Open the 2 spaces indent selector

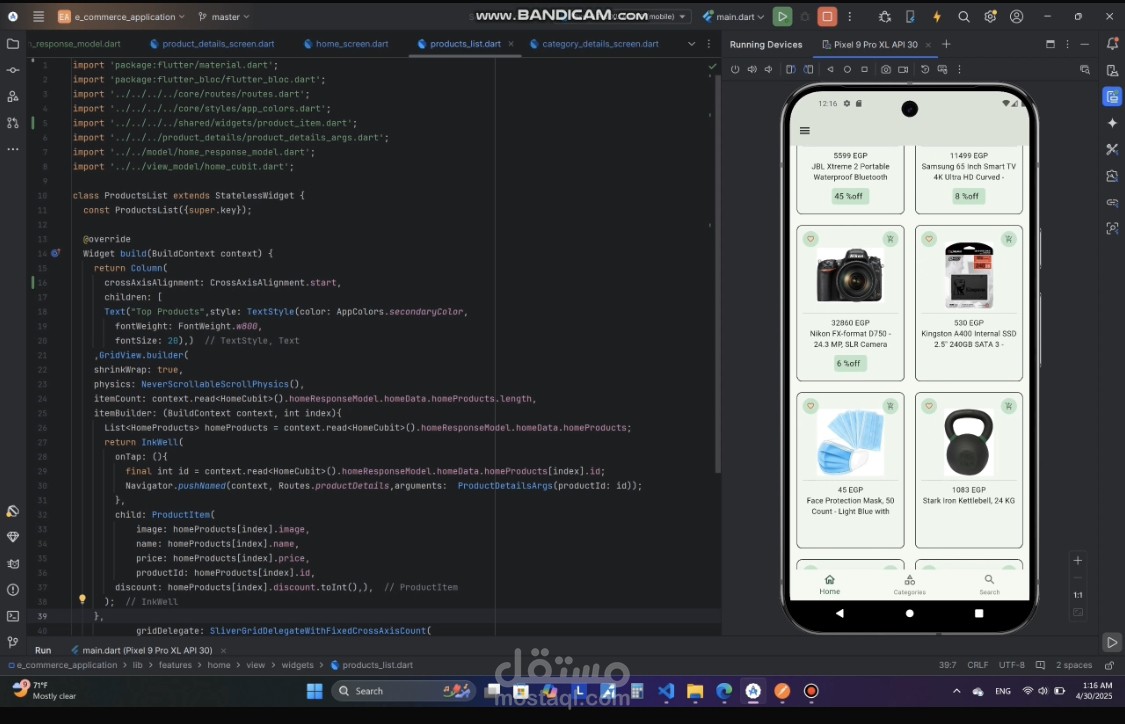coord(1073,665)
